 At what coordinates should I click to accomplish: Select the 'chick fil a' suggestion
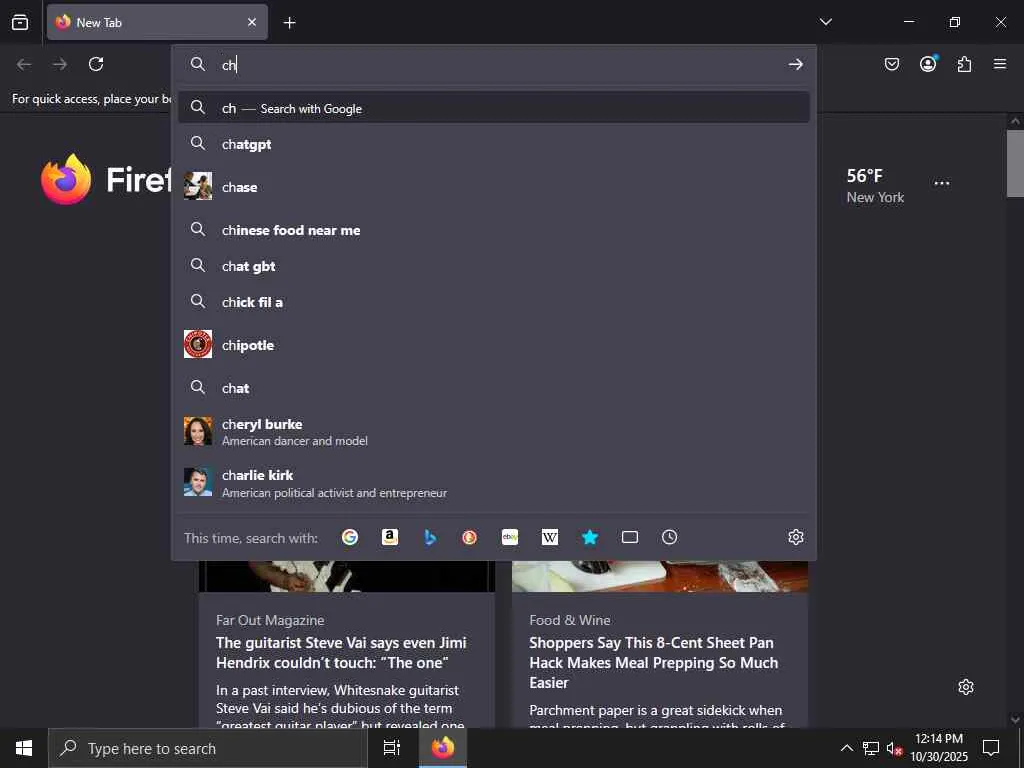click(494, 302)
